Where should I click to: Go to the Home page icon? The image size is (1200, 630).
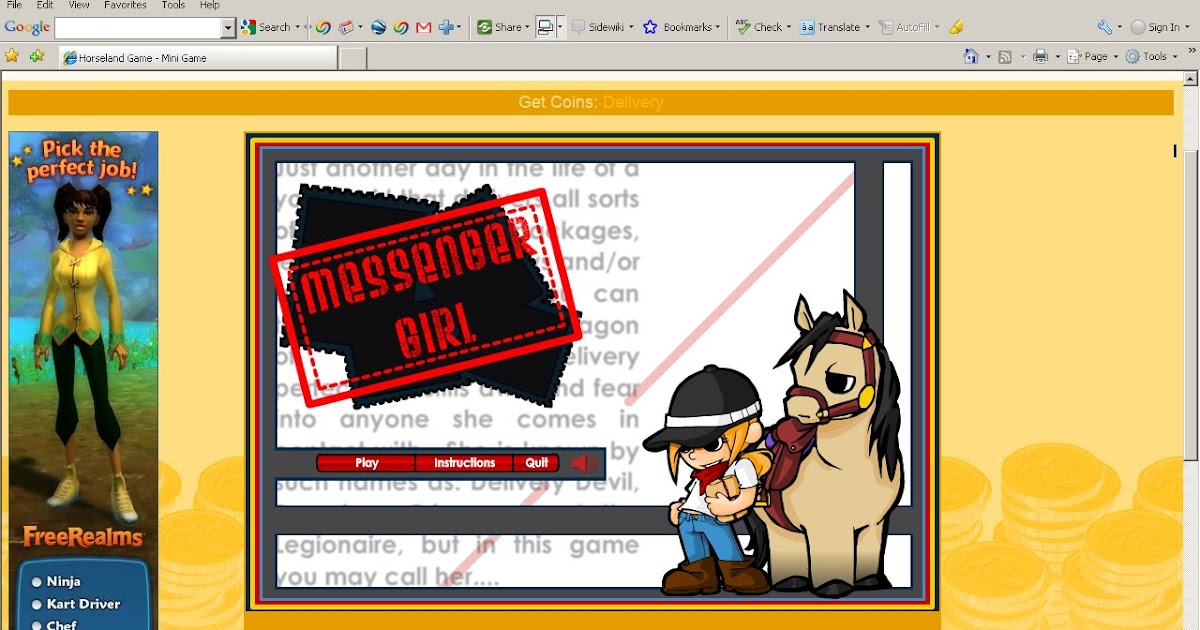pyautogui.click(x=971, y=56)
